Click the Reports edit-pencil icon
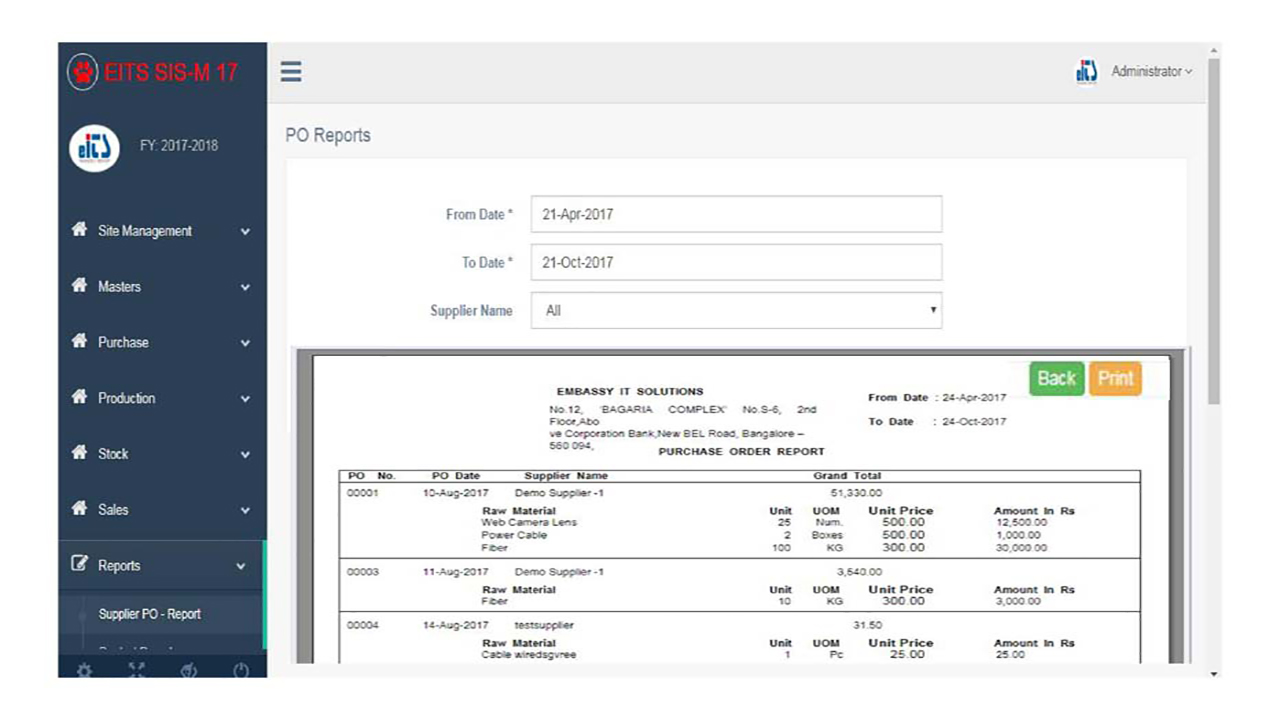The image size is (1280, 720). tap(79, 565)
